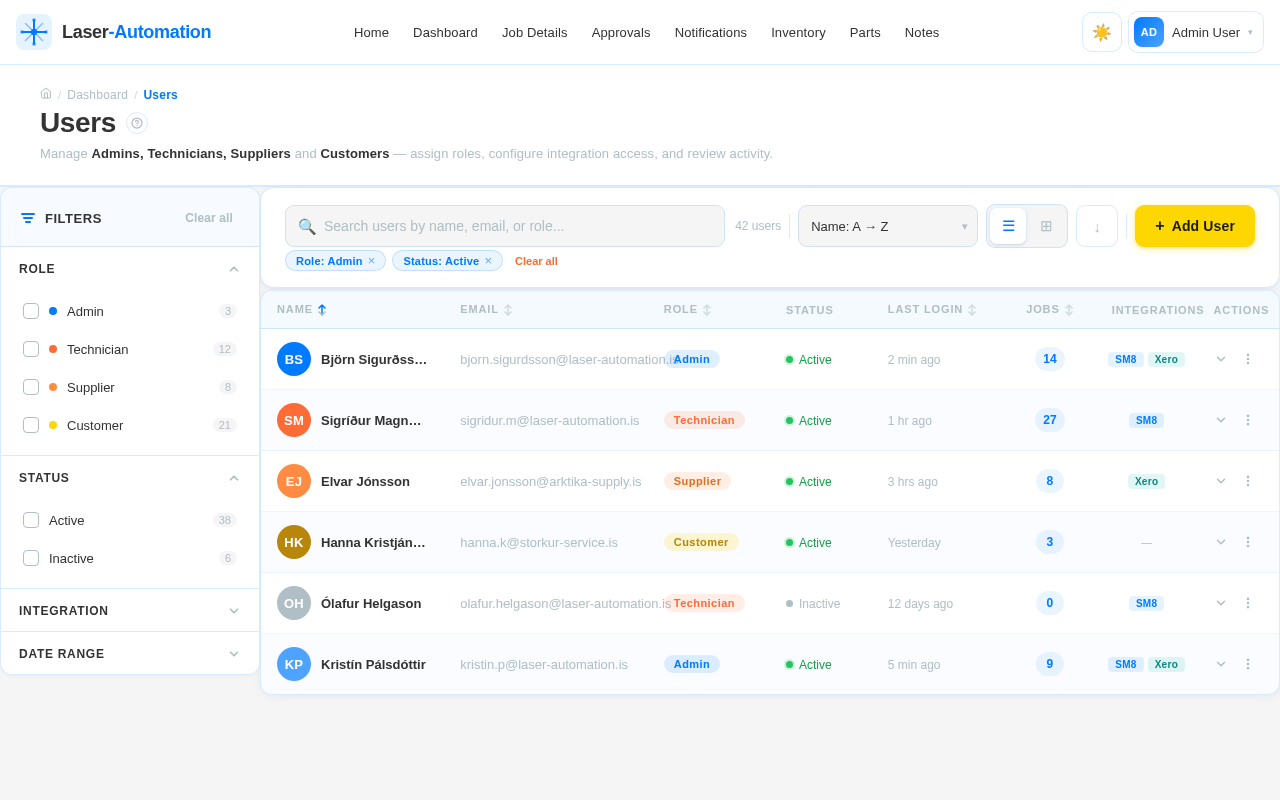Open the Inventory menu item
The image size is (1280, 800).
(x=798, y=32)
